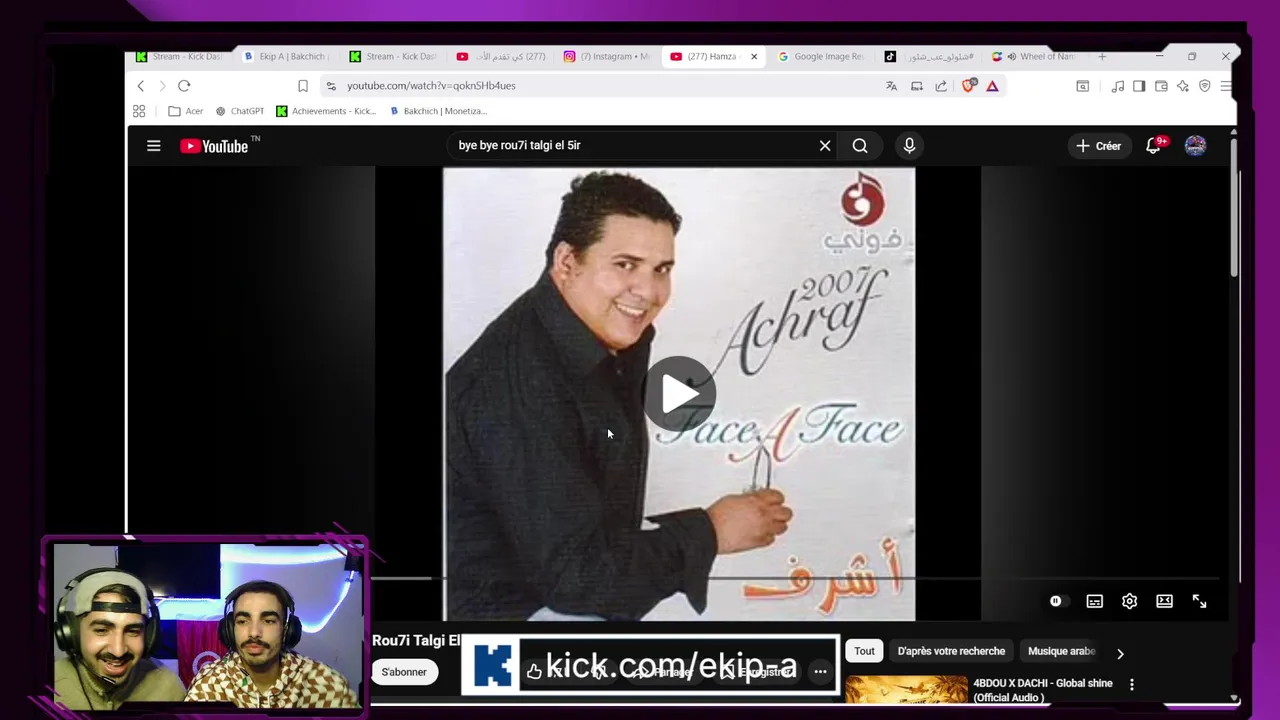Select the Tout filter chip

click(x=864, y=651)
